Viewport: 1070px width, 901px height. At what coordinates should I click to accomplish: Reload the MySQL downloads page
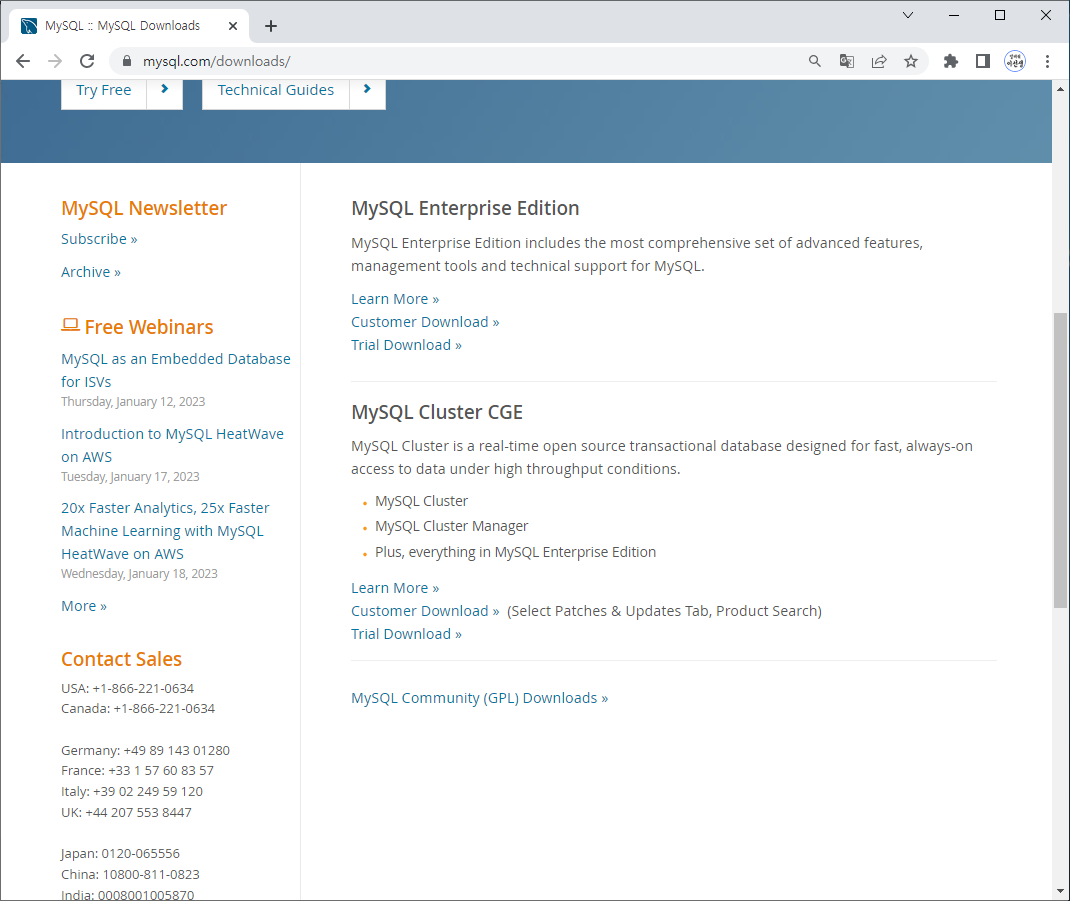[x=87, y=61]
